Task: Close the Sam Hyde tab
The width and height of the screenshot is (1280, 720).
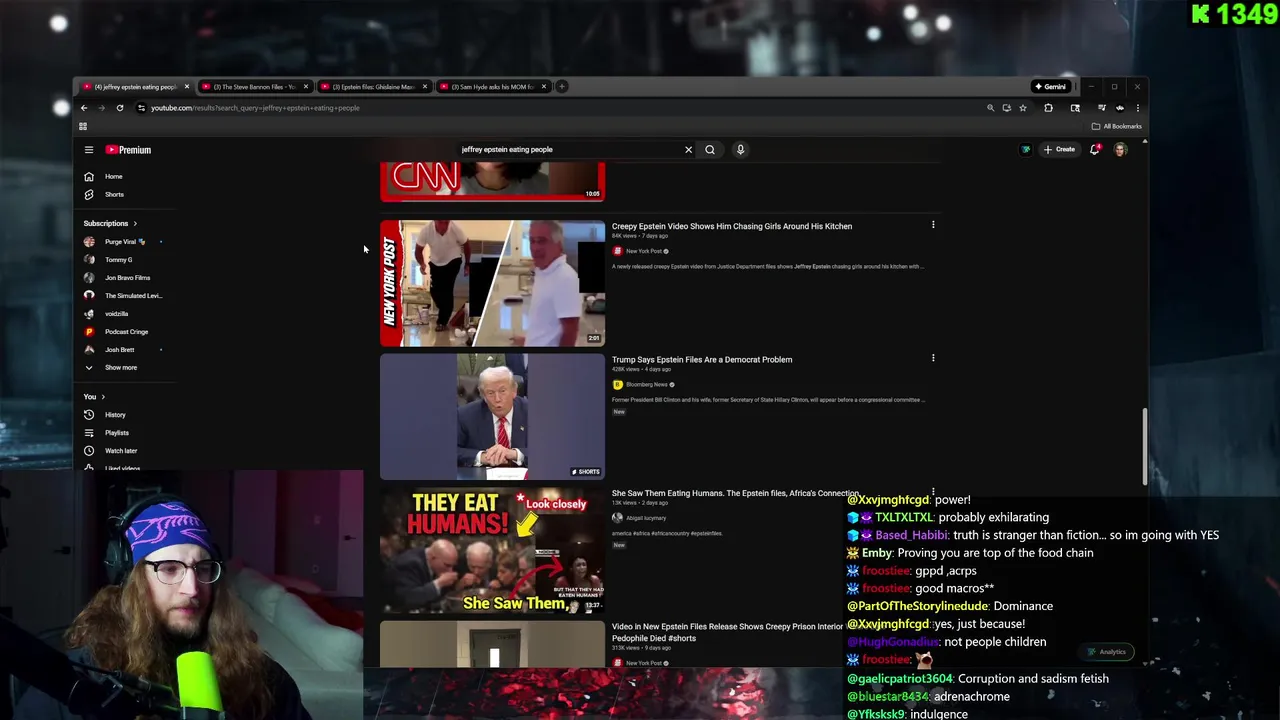Action: (544, 87)
